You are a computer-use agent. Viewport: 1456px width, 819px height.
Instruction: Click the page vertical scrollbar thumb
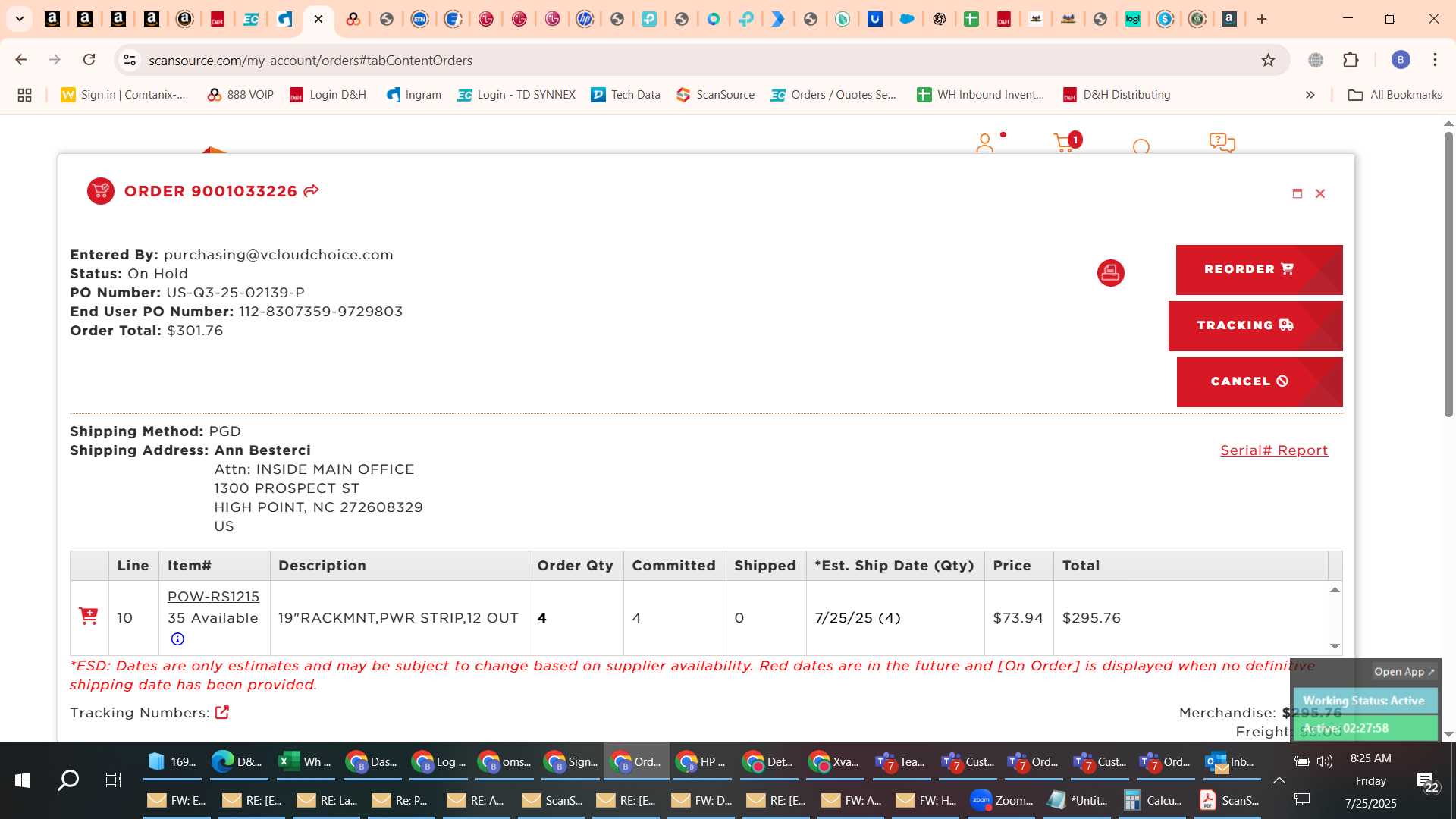pyautogui.click(x=1448, y=273)
